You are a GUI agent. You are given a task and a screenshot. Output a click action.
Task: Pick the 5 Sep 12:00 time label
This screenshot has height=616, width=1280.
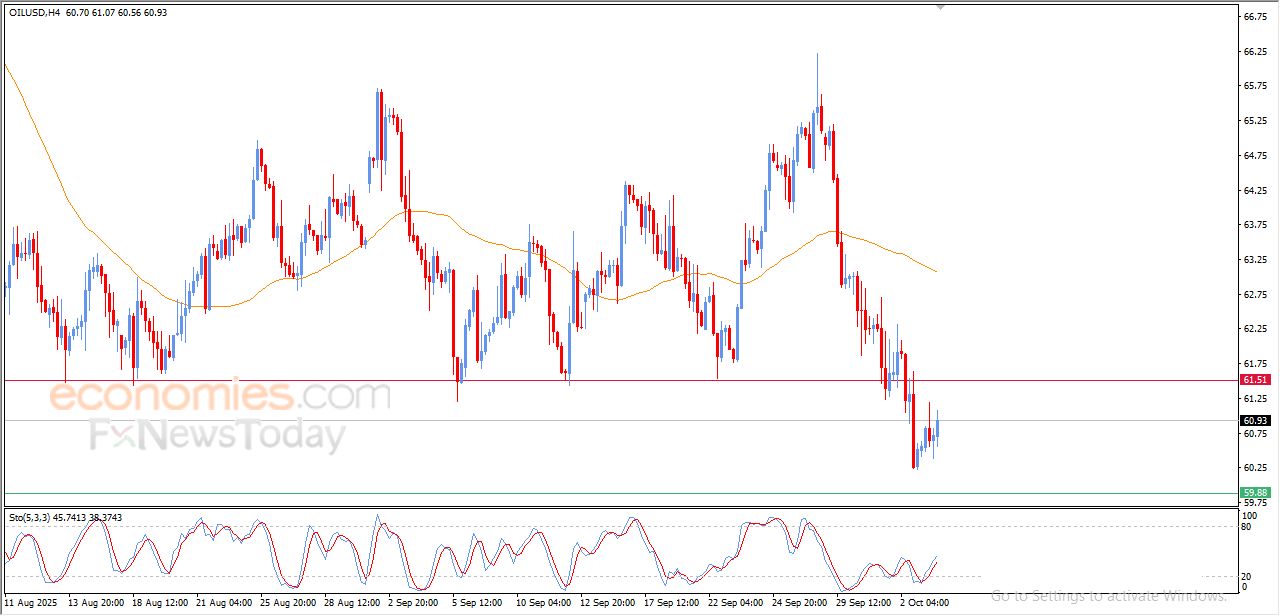(476, 603)
